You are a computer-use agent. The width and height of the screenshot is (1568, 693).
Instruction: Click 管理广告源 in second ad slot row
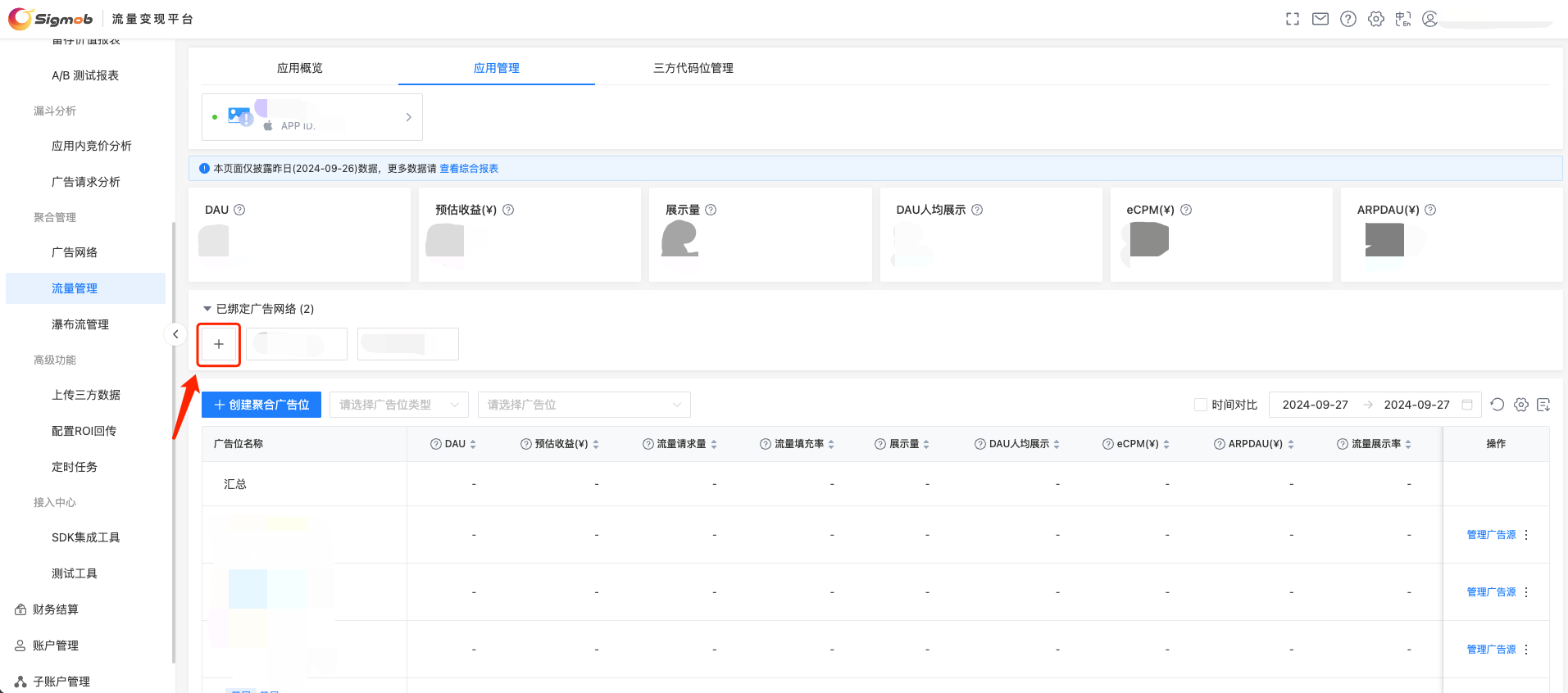tap(1491, 592)
